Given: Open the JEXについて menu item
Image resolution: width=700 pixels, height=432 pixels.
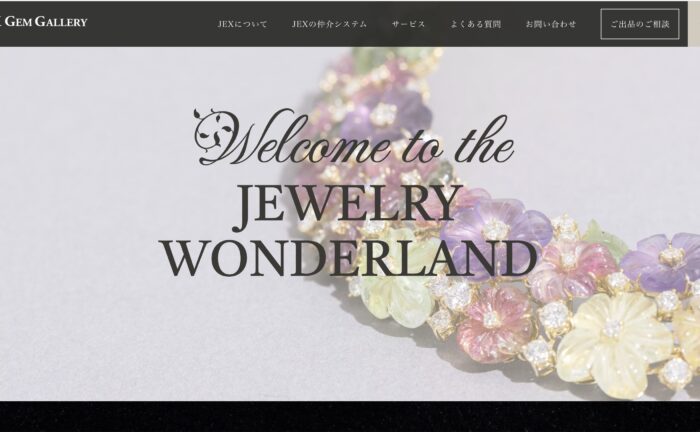Looking at the screenshot, I should click(242, 24).
